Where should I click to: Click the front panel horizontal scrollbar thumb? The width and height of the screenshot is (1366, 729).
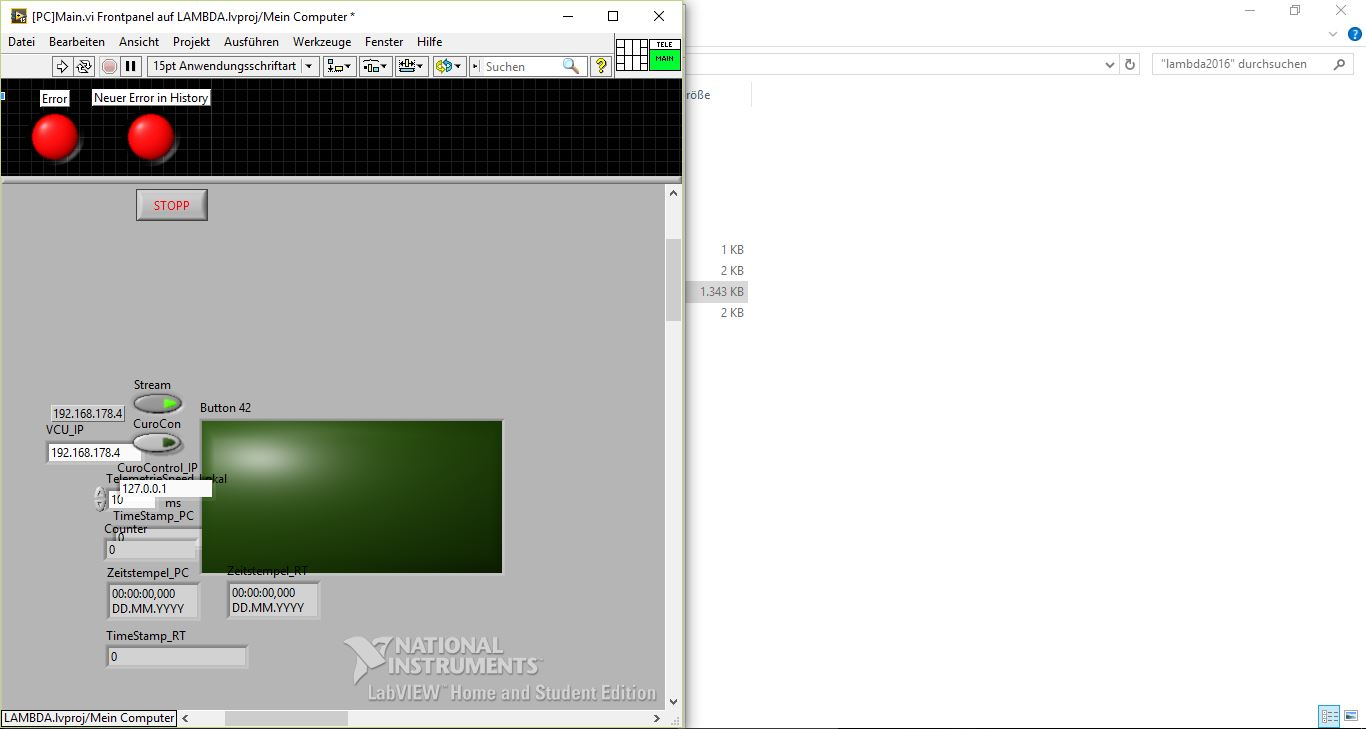click(286, 718)
